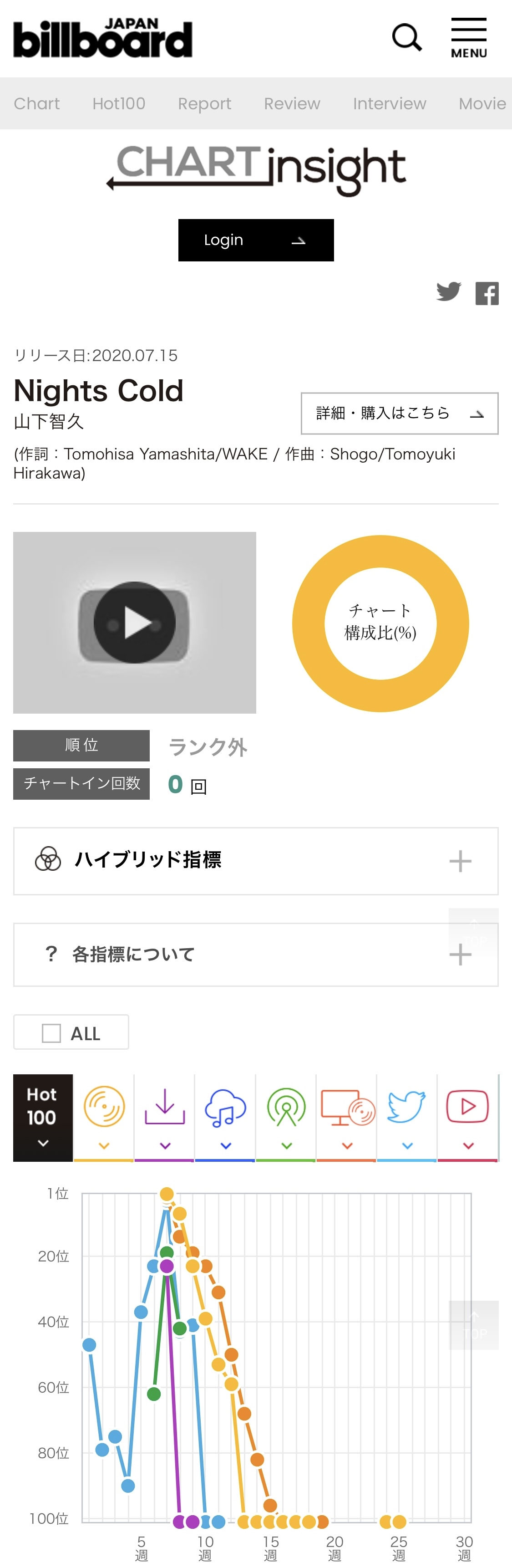Open the Hot 100 dropdown
Screen dimensions: 512x1568
(x=43, y=1118)
